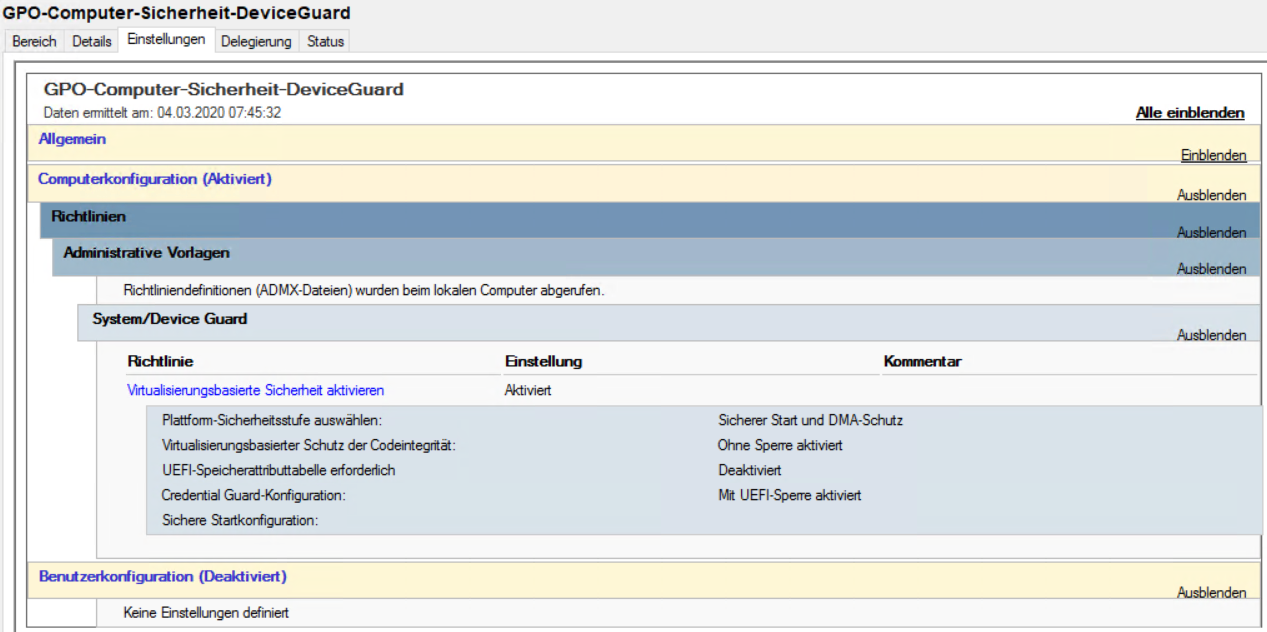This screenshot has height=632, width=1267.
Task: Collapse Computerkonfiguration section via Ausblenden
Action: [x=1211, y=195]
